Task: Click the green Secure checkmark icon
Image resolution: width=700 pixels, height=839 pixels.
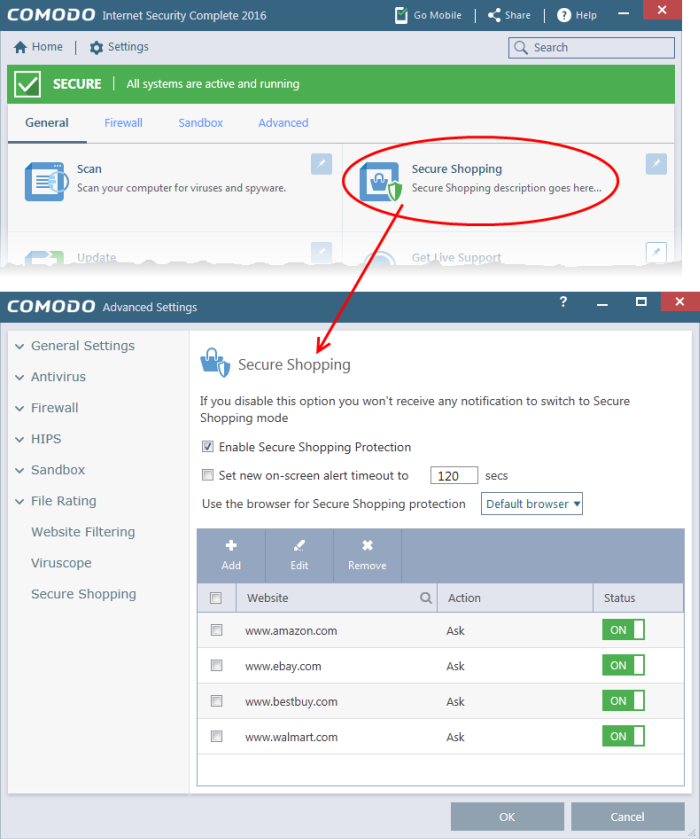Action: [27, 84]
